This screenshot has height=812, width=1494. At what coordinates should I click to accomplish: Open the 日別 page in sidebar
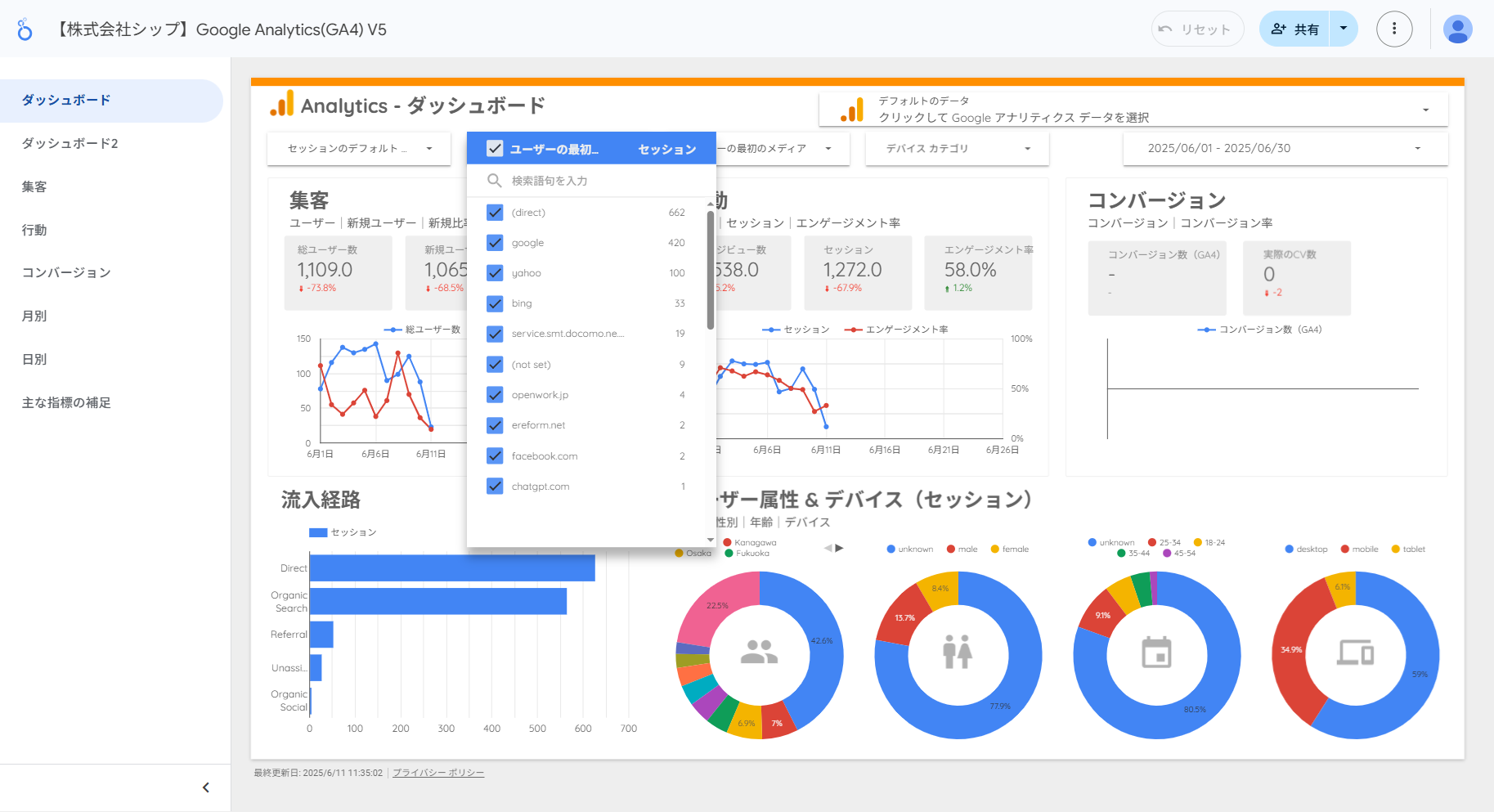coord(111,360)
